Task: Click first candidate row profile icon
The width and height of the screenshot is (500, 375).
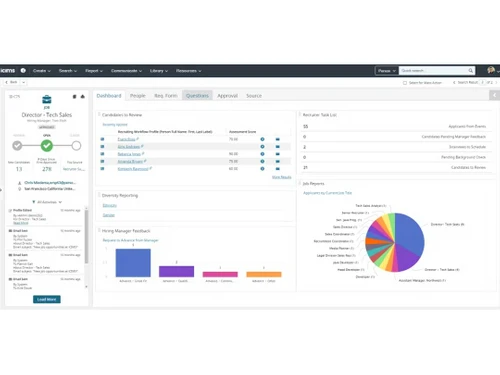Action: 102,139
